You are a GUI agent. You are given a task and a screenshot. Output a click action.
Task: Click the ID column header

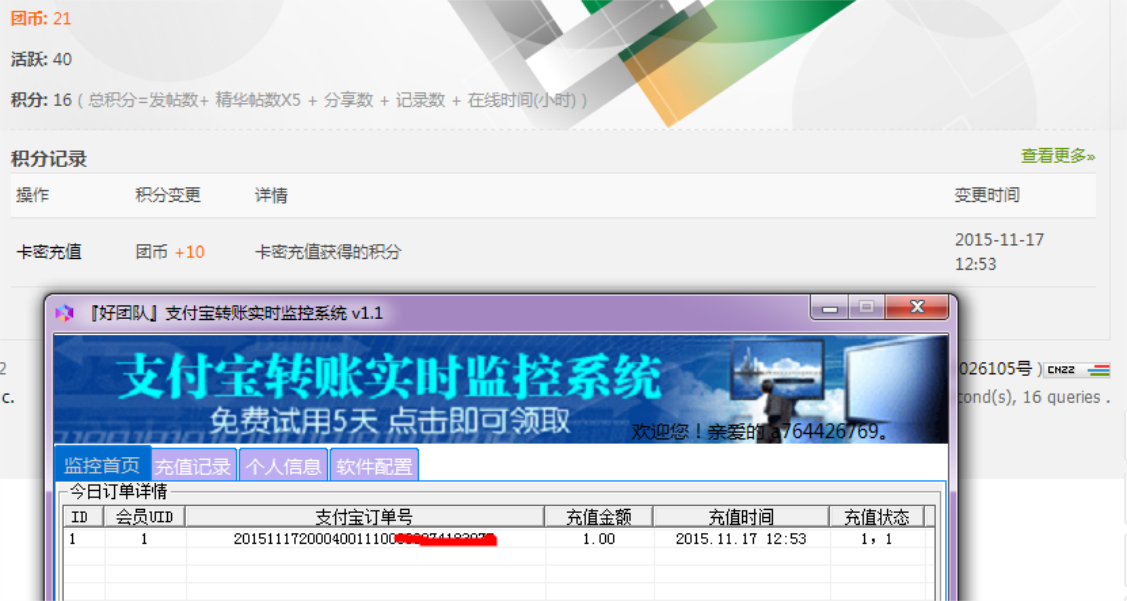[x=83, y=517]
